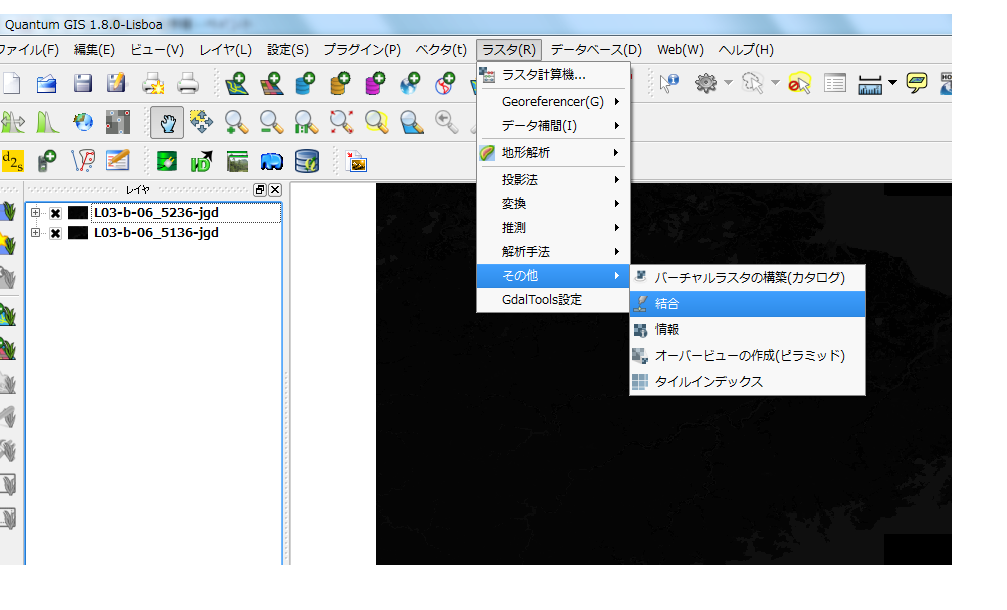Toggle visibility of layer L03-b-06_5136-jgd

click(x=56, y=233)
